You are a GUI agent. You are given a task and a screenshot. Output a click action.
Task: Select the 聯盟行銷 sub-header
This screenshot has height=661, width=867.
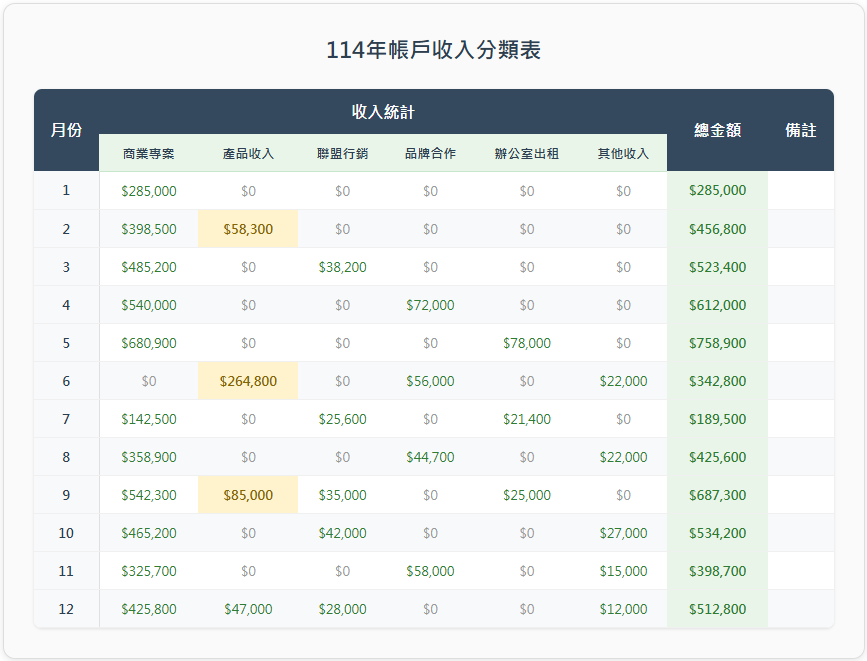pos(342,154)
